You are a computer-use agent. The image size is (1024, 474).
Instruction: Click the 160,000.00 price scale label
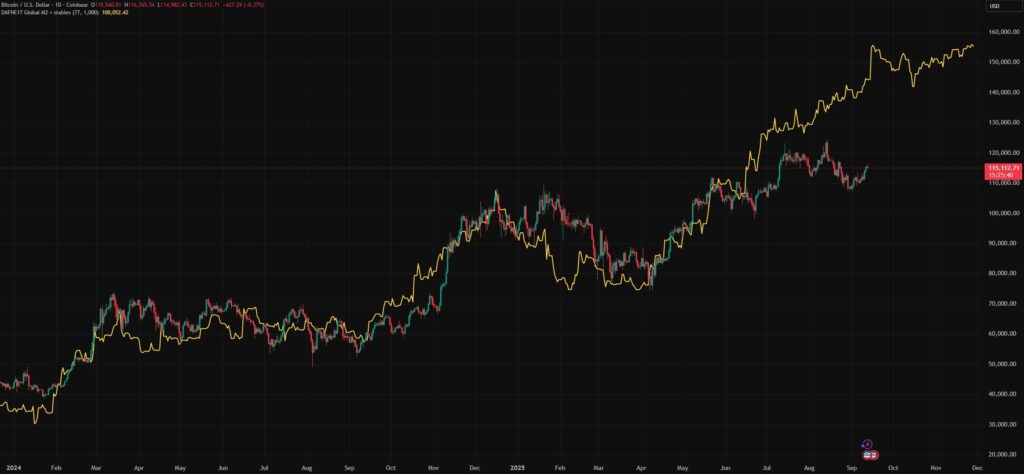point(1002,32)
